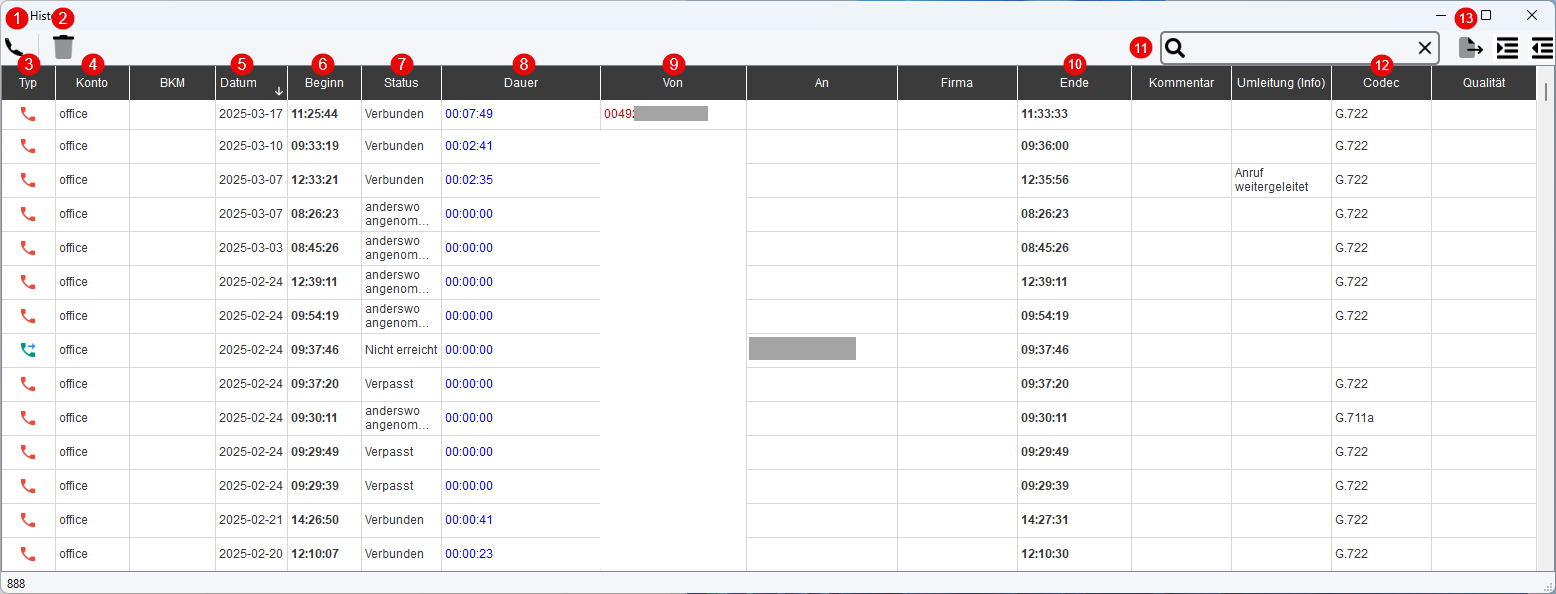Image resolution: width=1556 pixels, height=594 pixels.
Task: Click the end time 14:27:31
Action: coord(1044,520)
